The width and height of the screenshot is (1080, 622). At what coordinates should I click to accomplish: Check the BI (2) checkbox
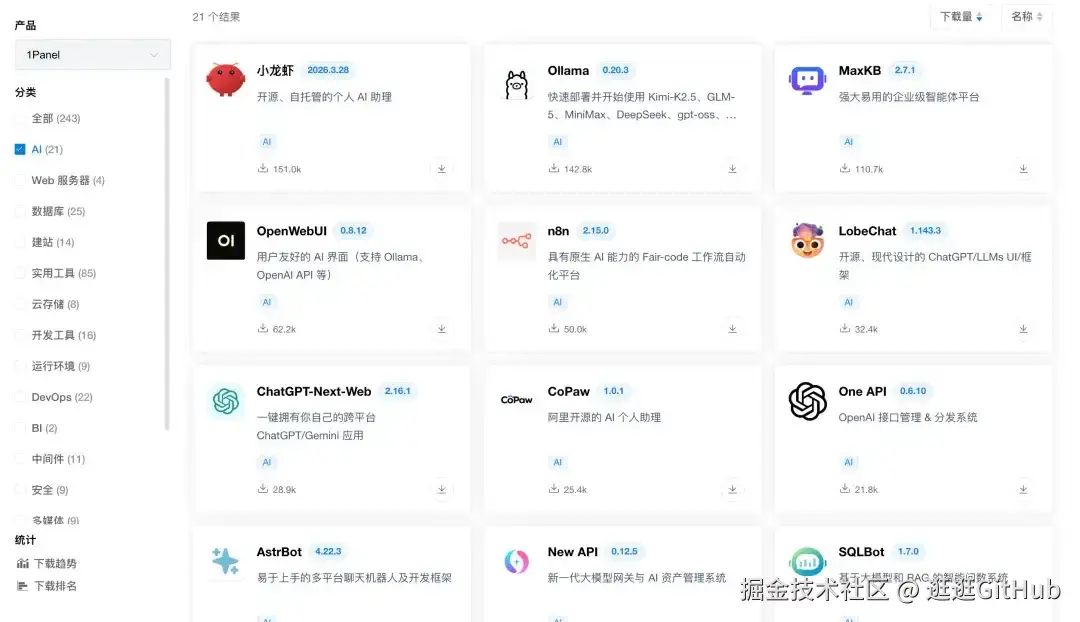point(20,428)
